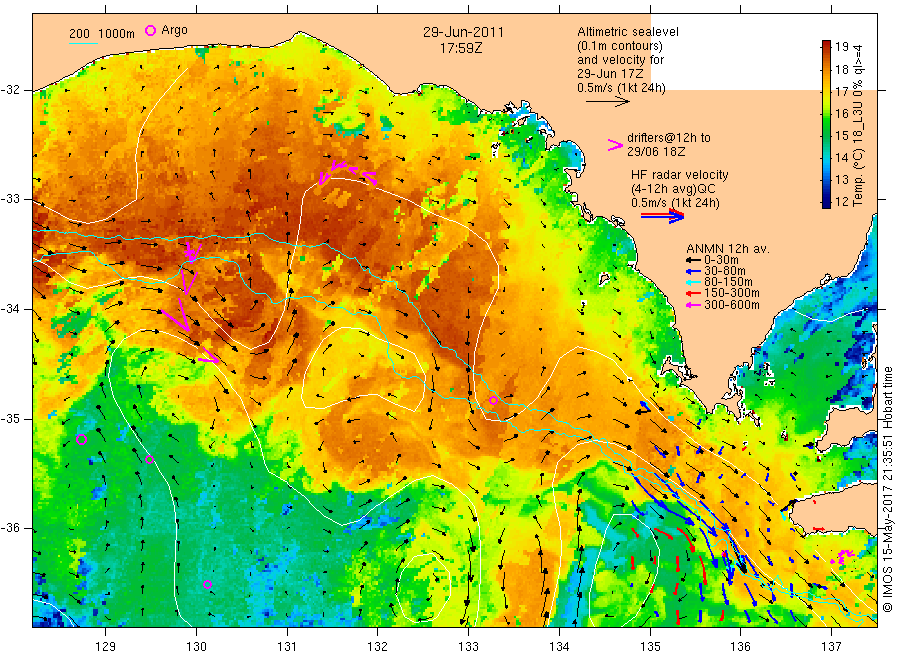Click the red 150-300m legend arrow

[x=694, y=293]
